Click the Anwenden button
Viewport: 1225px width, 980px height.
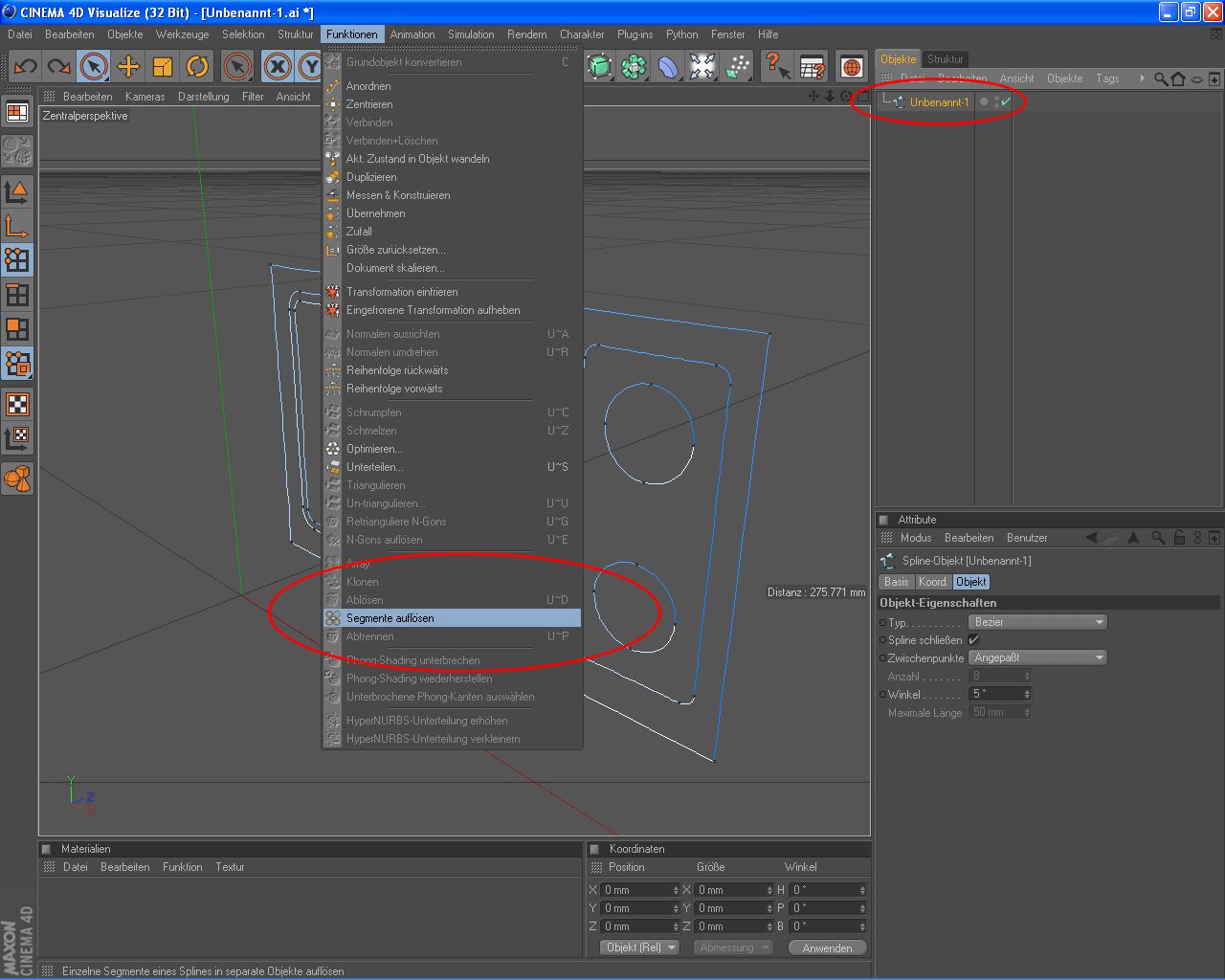828,947
